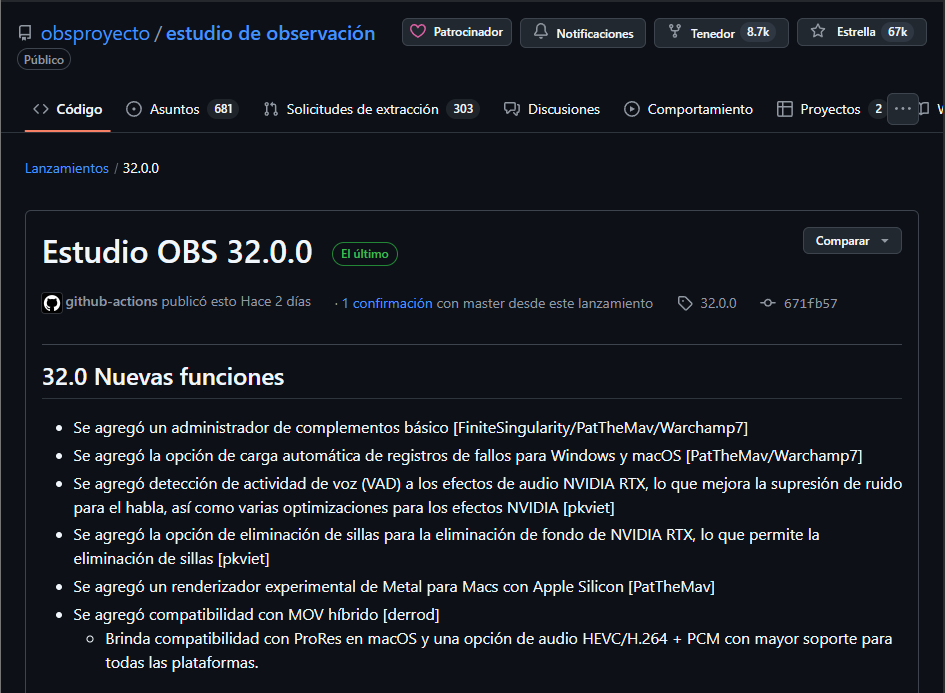Open Solicitudes de extracción tab
Image resolution: width=945 pixels, height=693 pixels.
pyautogui.click(x=371, y=109)
